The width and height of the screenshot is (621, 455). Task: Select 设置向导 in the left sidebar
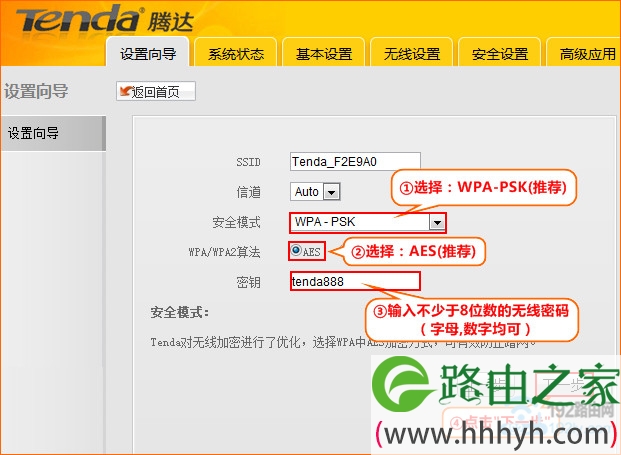[53, 133]
